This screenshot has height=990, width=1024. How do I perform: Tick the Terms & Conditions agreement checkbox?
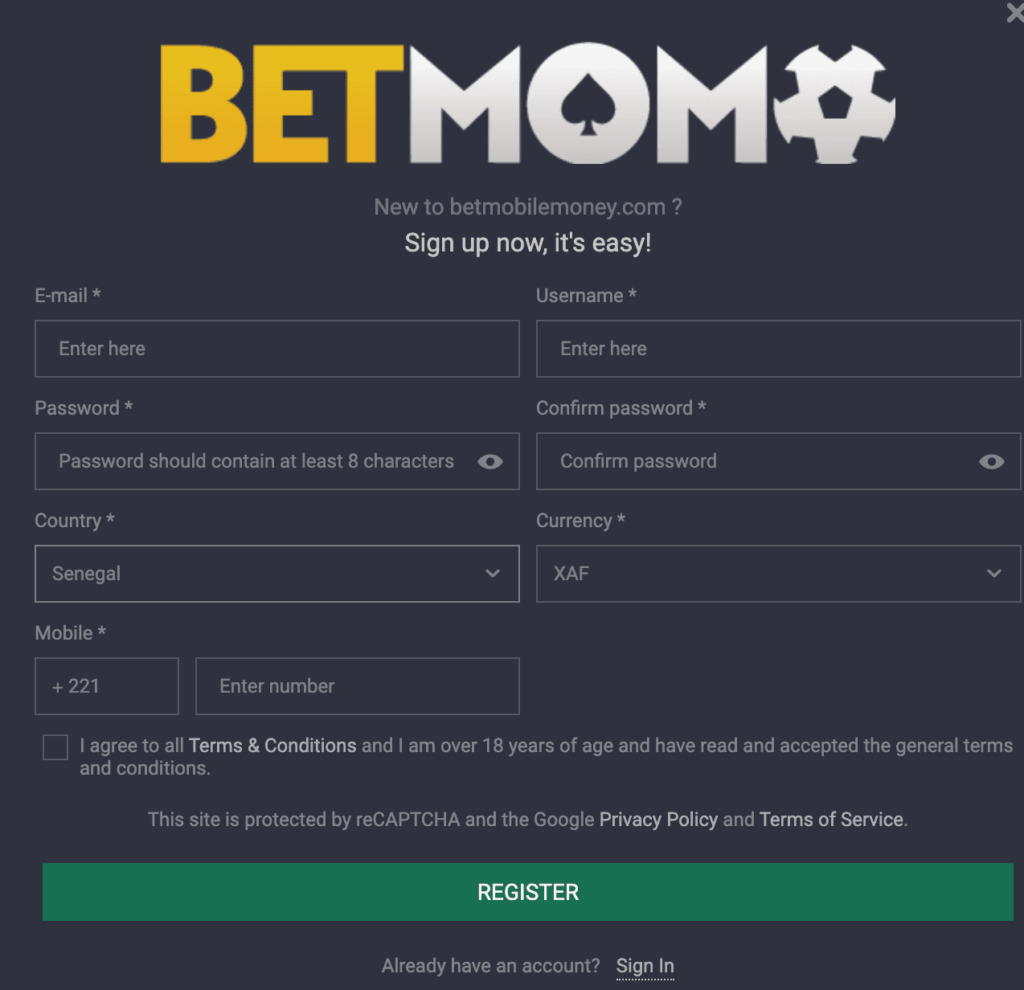[56, 747]
